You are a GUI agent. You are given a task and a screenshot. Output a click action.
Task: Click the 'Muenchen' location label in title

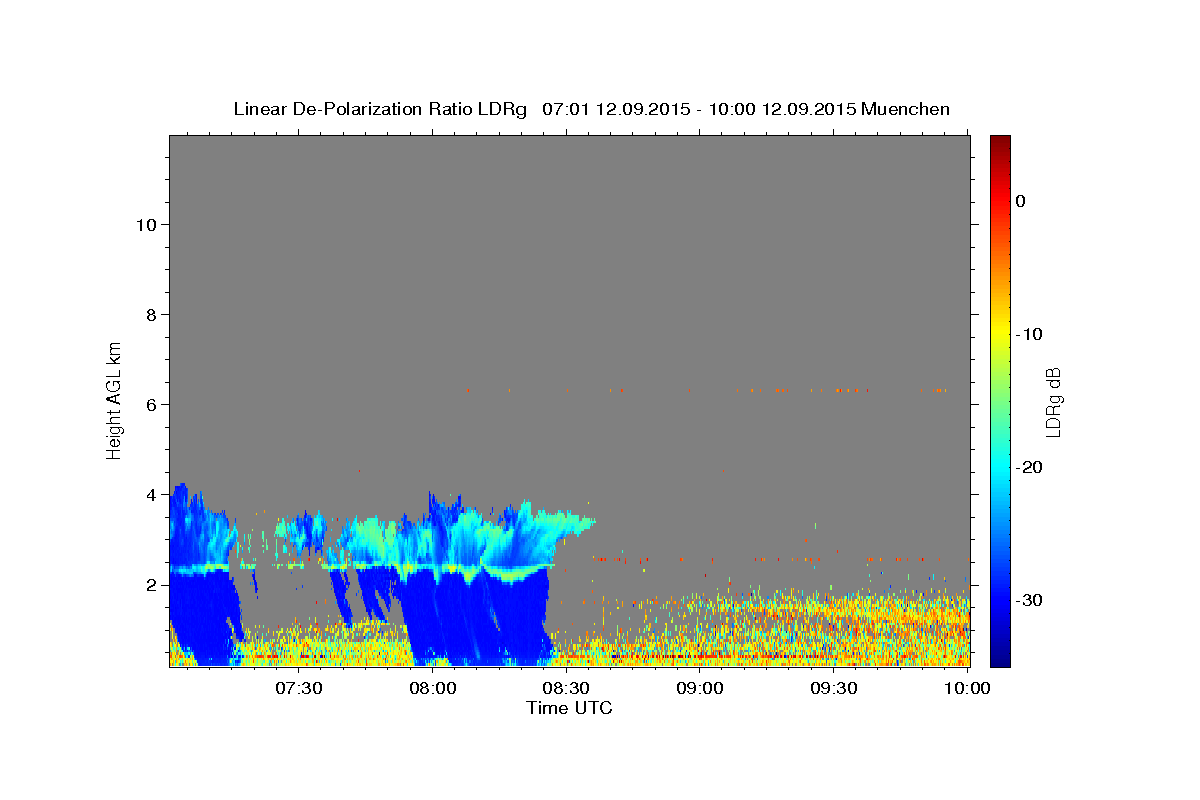coord(906,109)
